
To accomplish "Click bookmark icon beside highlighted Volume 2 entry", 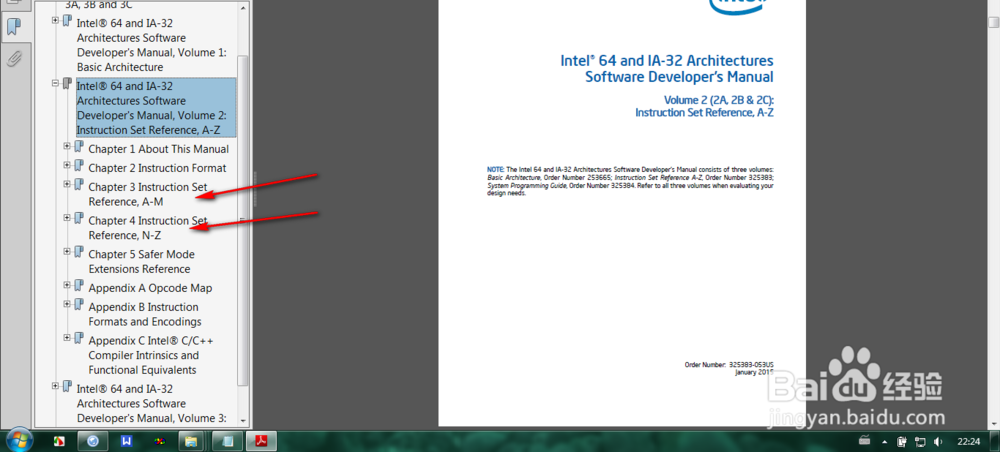I will (67, 84).
